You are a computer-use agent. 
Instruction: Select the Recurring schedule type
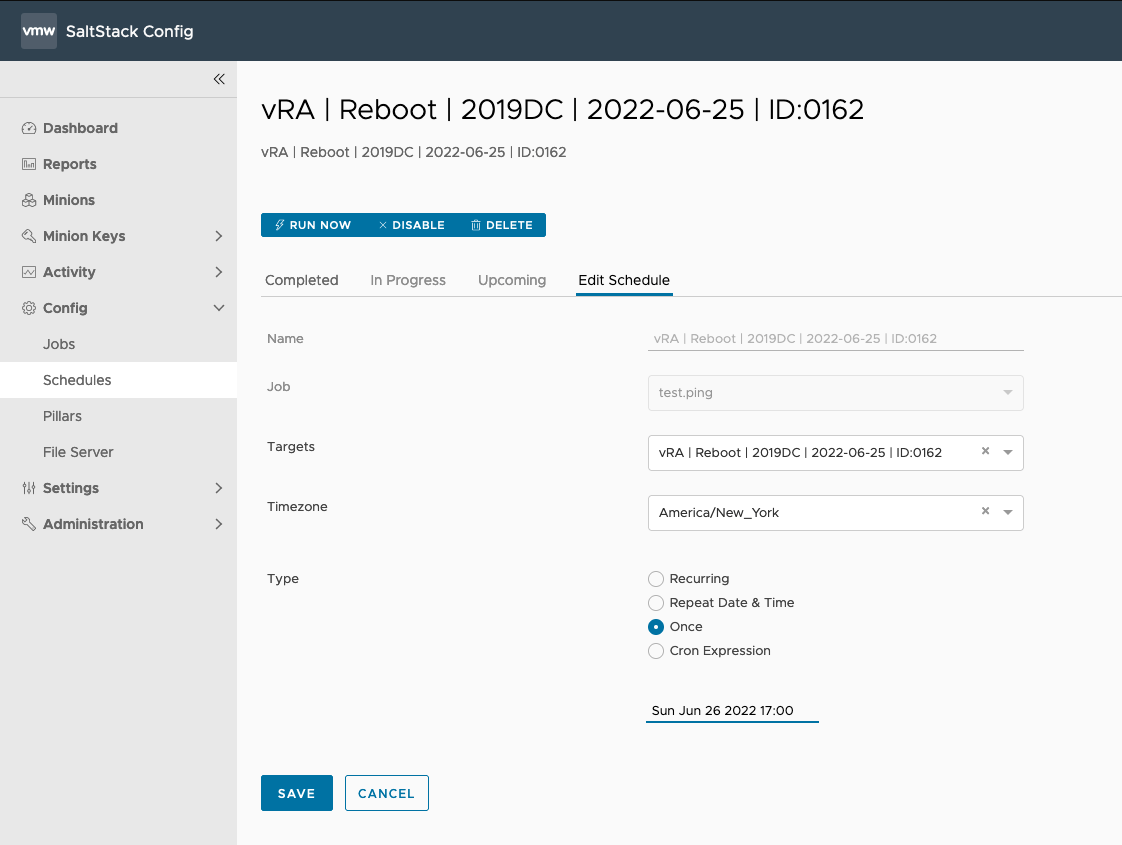tap(656, 579)
